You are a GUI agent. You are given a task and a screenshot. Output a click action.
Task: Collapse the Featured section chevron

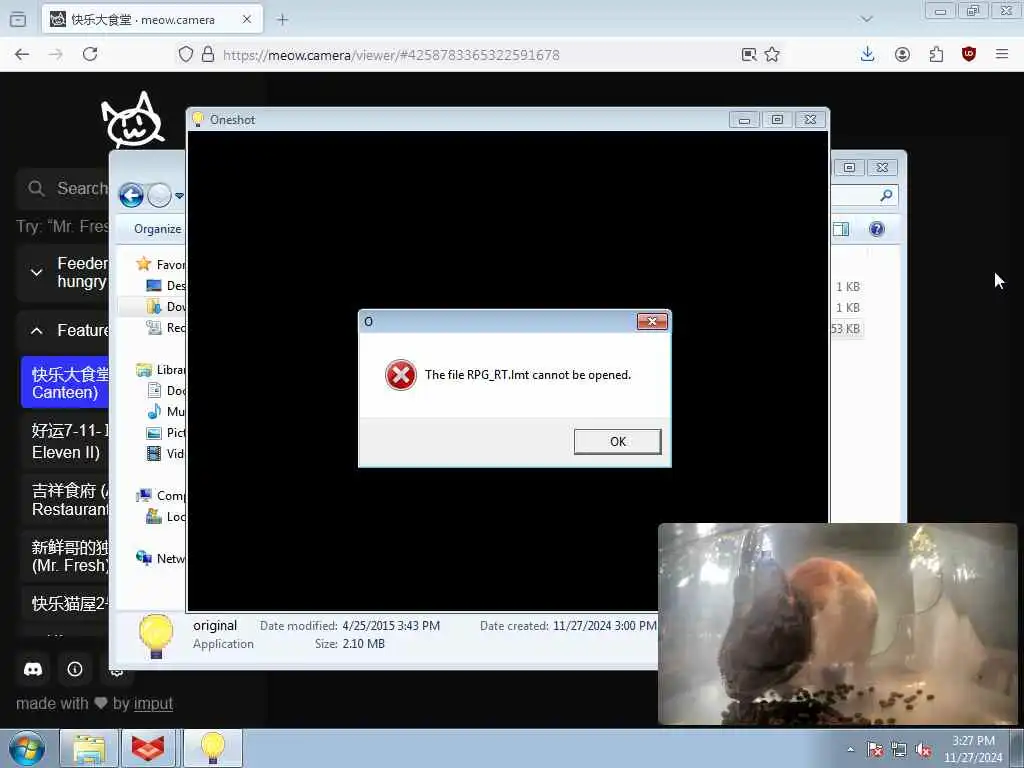[37, 330]
